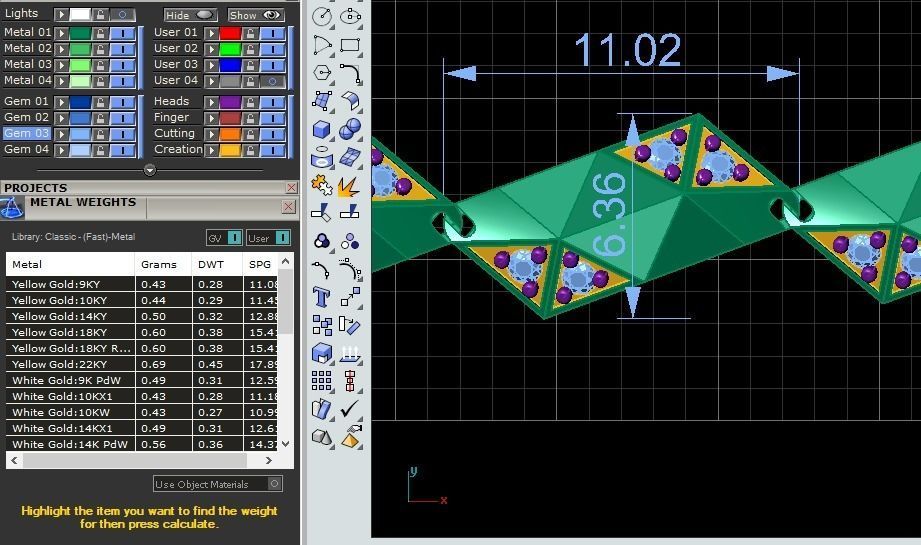Expand Lights layer arrow
This screenshot has height=545, width=921.
point(61,15)
